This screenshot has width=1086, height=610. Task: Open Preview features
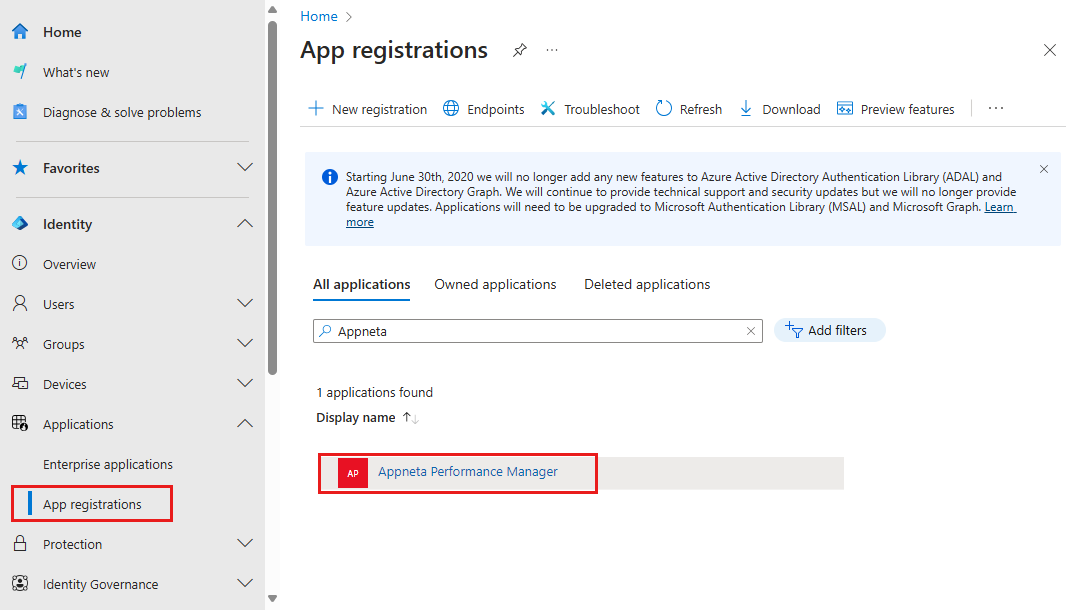point(896,108)
